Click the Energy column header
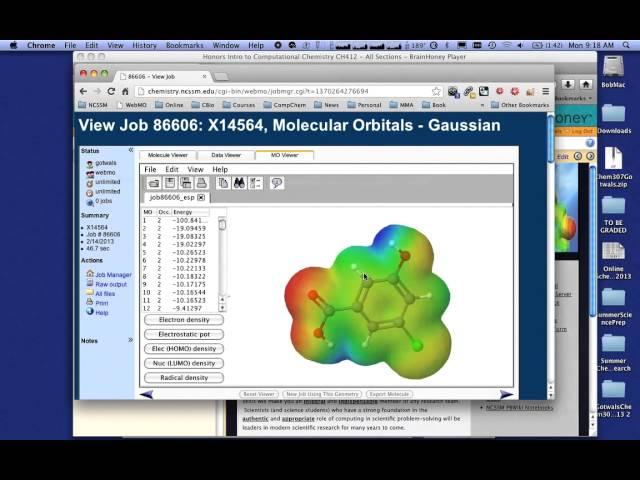This screenshot has width=640, height=480. point(191,212)
